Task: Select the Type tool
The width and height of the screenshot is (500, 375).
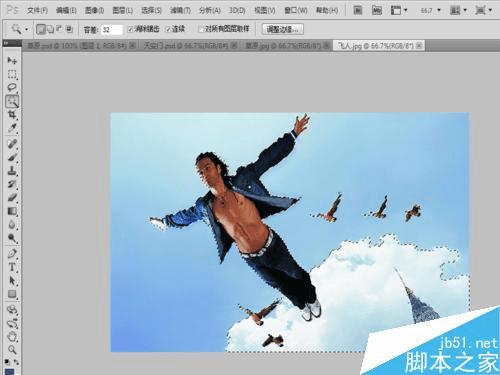Action: coord(12,267)
